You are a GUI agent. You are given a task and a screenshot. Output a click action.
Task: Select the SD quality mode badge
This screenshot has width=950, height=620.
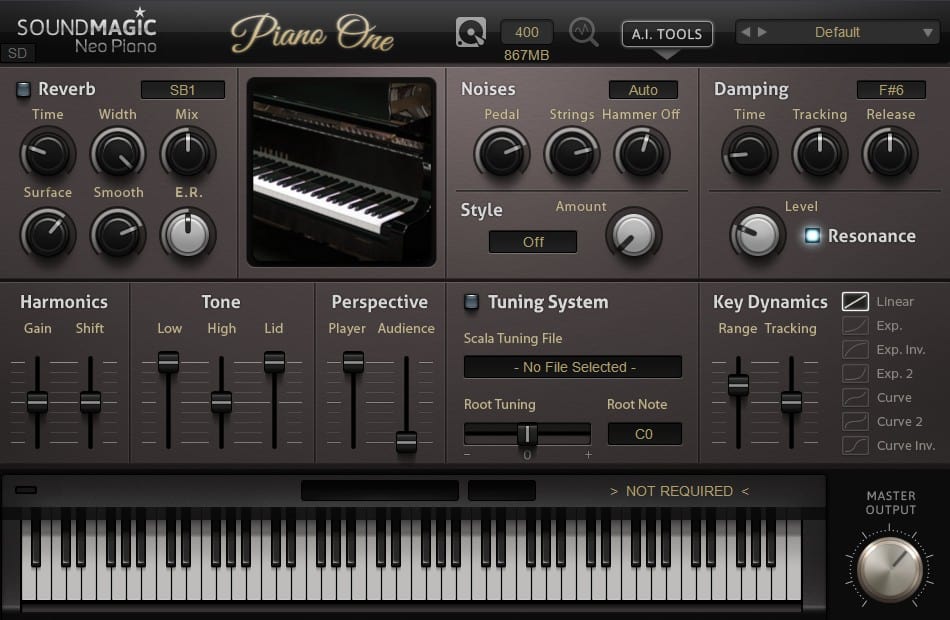[x=17, y=53]
